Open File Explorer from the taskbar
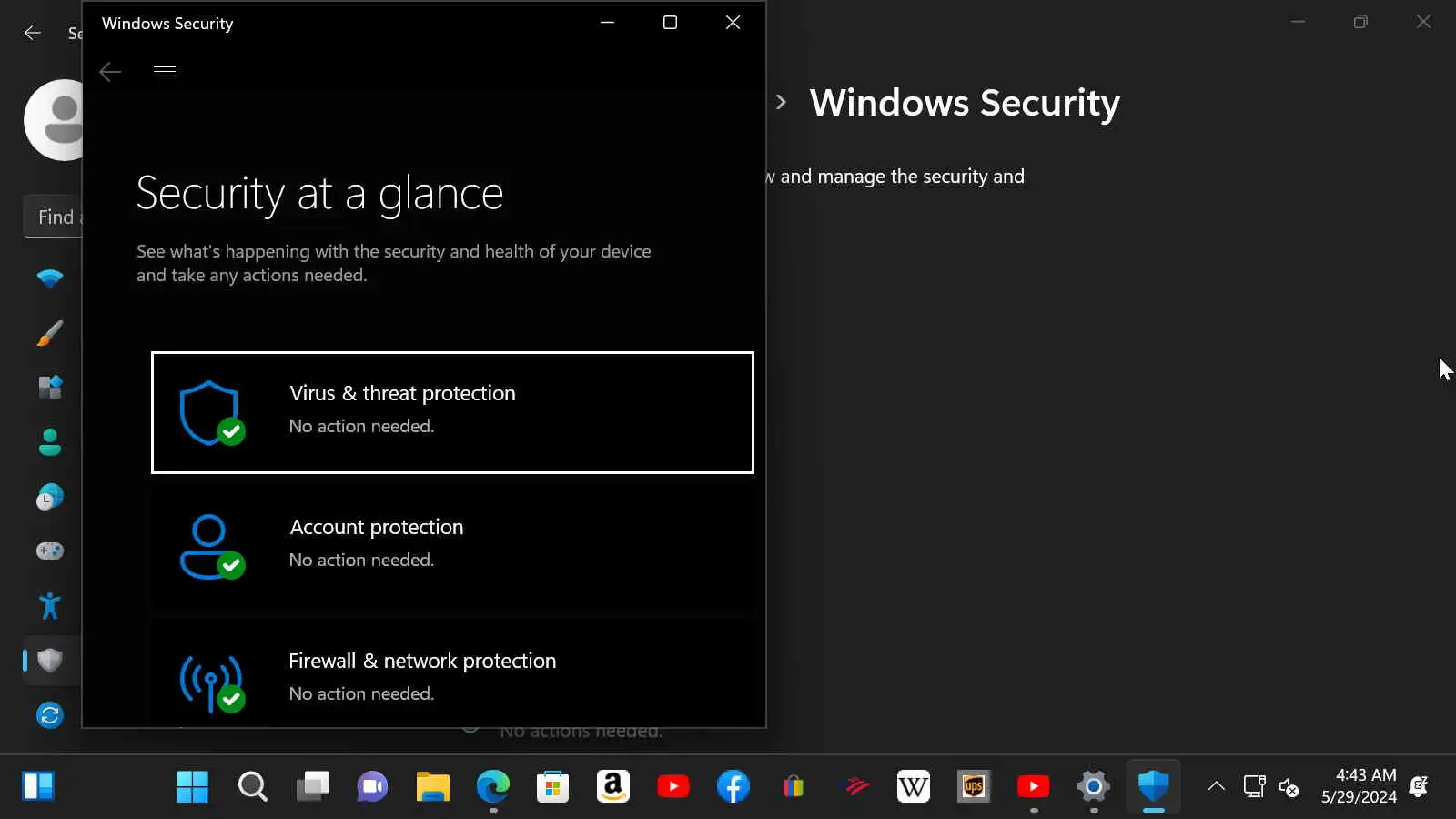1456x819 pixels. (432, 786)
